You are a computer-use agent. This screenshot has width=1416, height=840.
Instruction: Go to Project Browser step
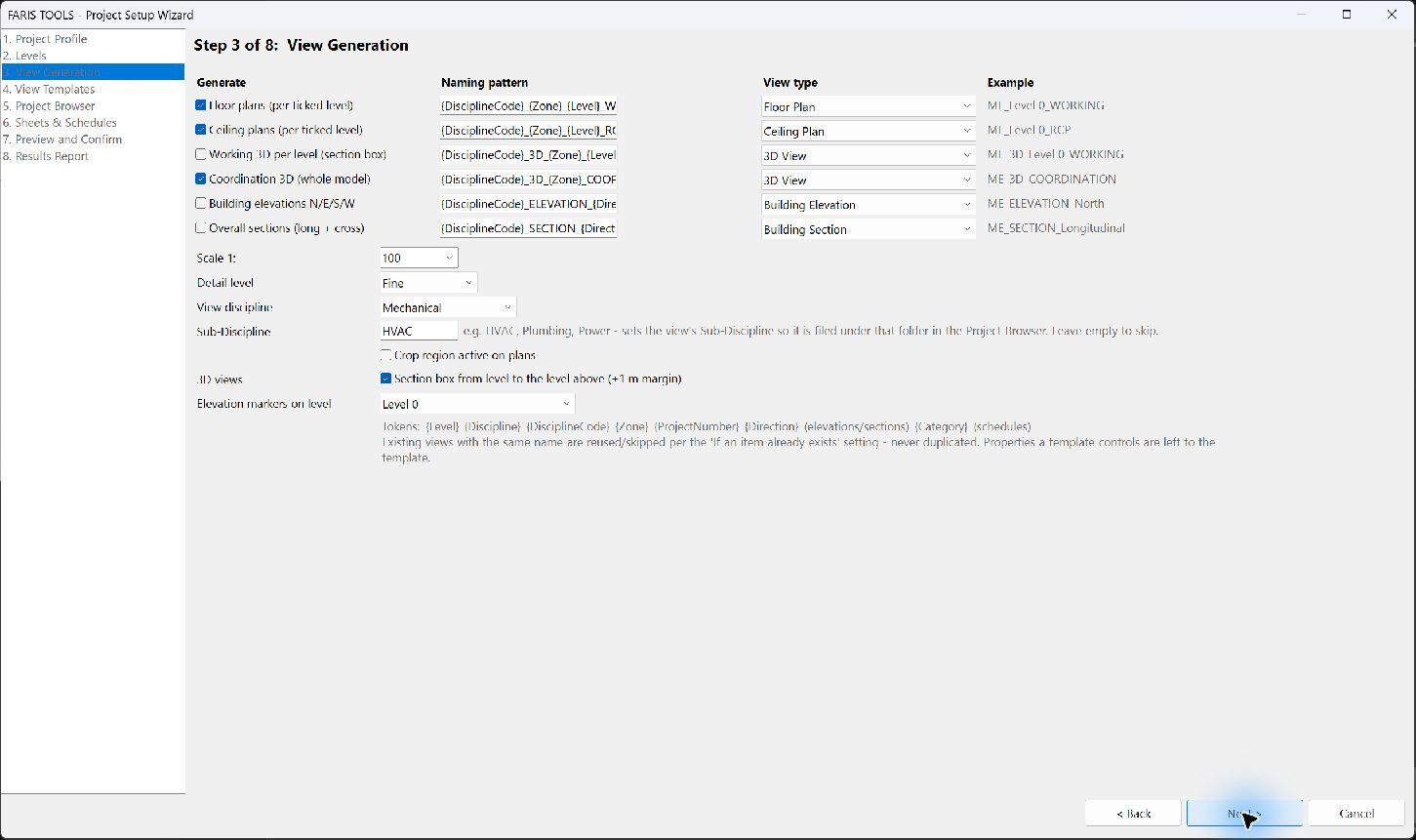[93, 105]
